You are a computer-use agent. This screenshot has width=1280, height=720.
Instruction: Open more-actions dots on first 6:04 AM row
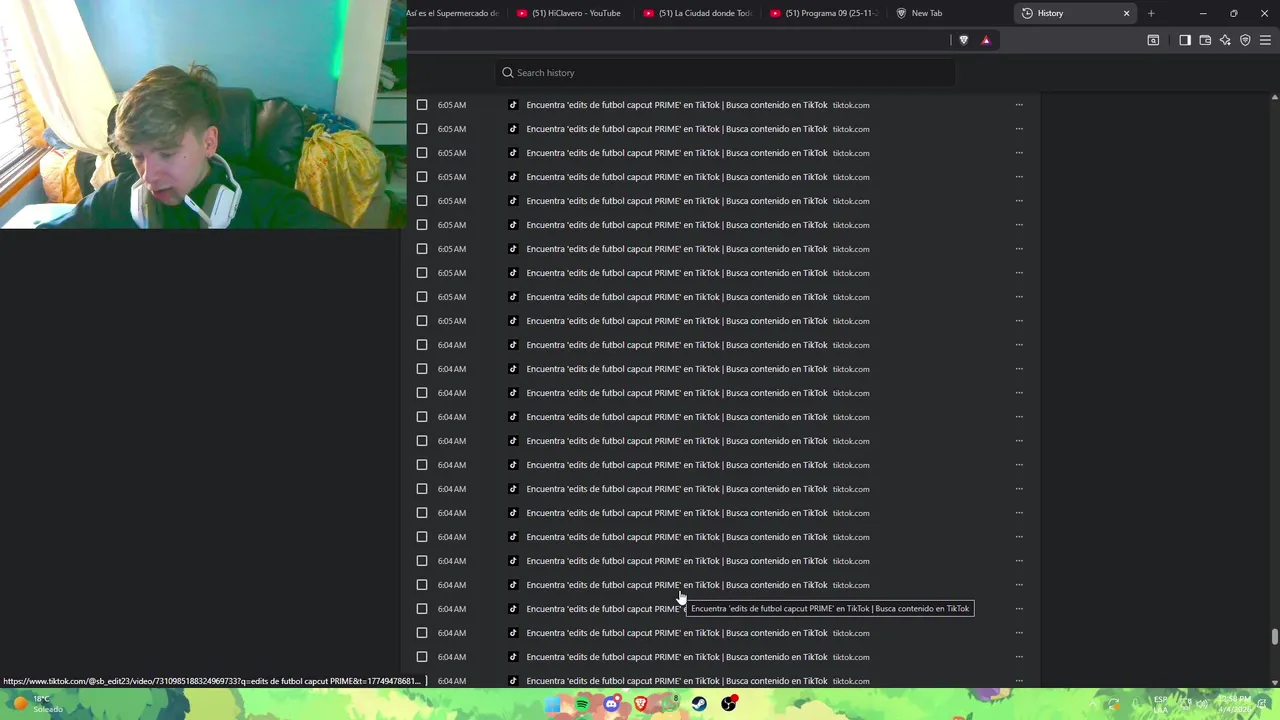[x=1019, y=345]
